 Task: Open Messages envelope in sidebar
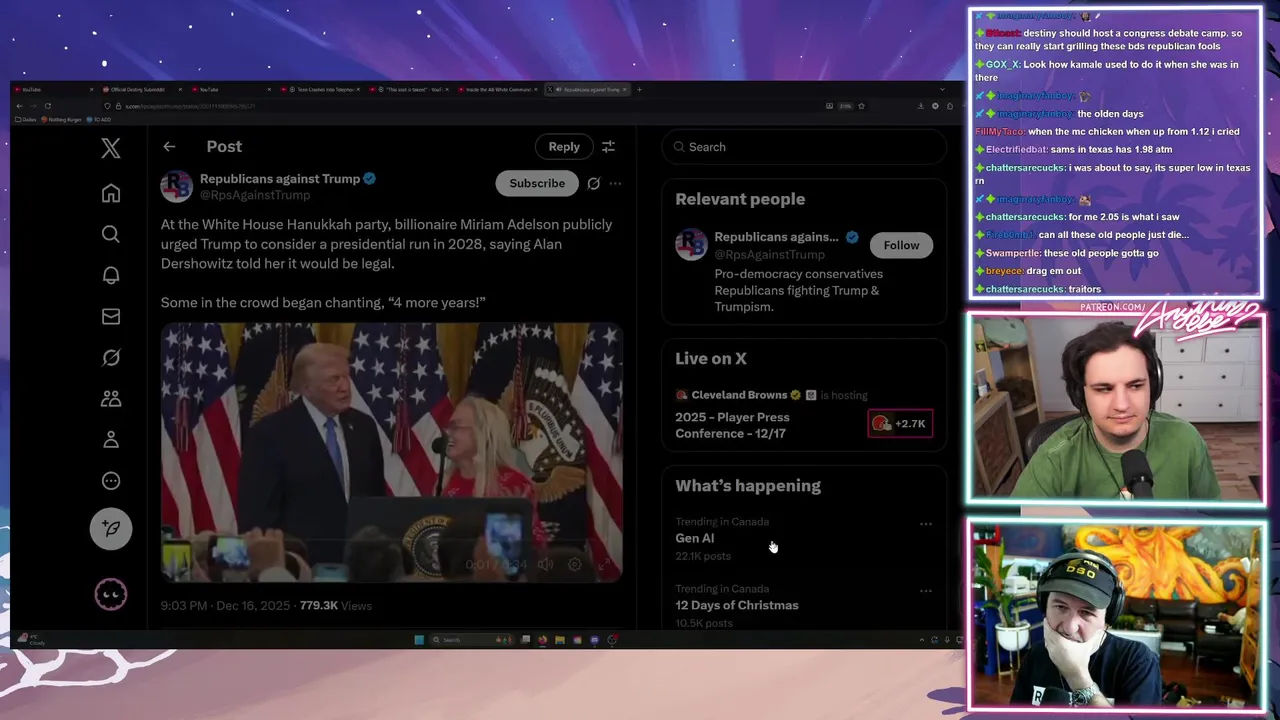click(x=111, y=316)
